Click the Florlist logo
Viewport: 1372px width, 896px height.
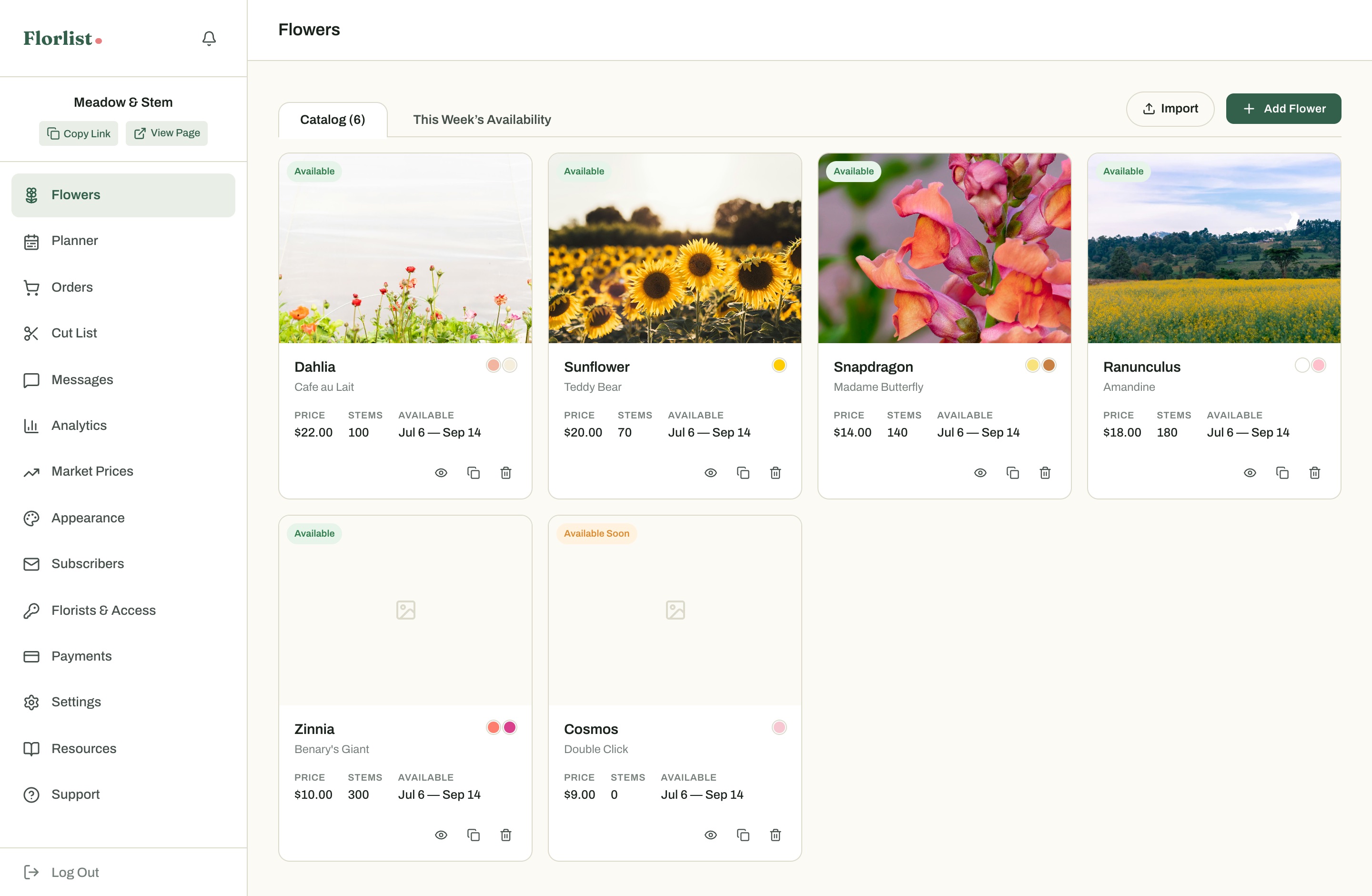pyautogui.click(x=63, y=38)
